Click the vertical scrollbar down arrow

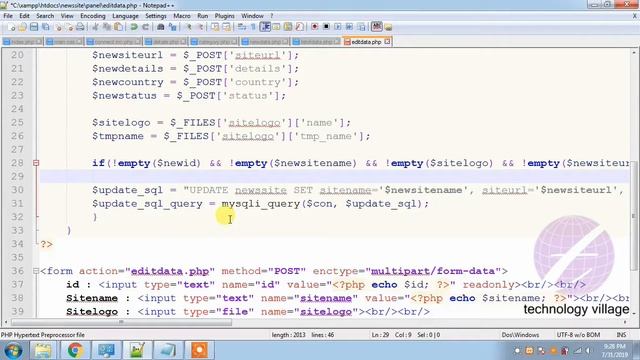coord(634,313)
